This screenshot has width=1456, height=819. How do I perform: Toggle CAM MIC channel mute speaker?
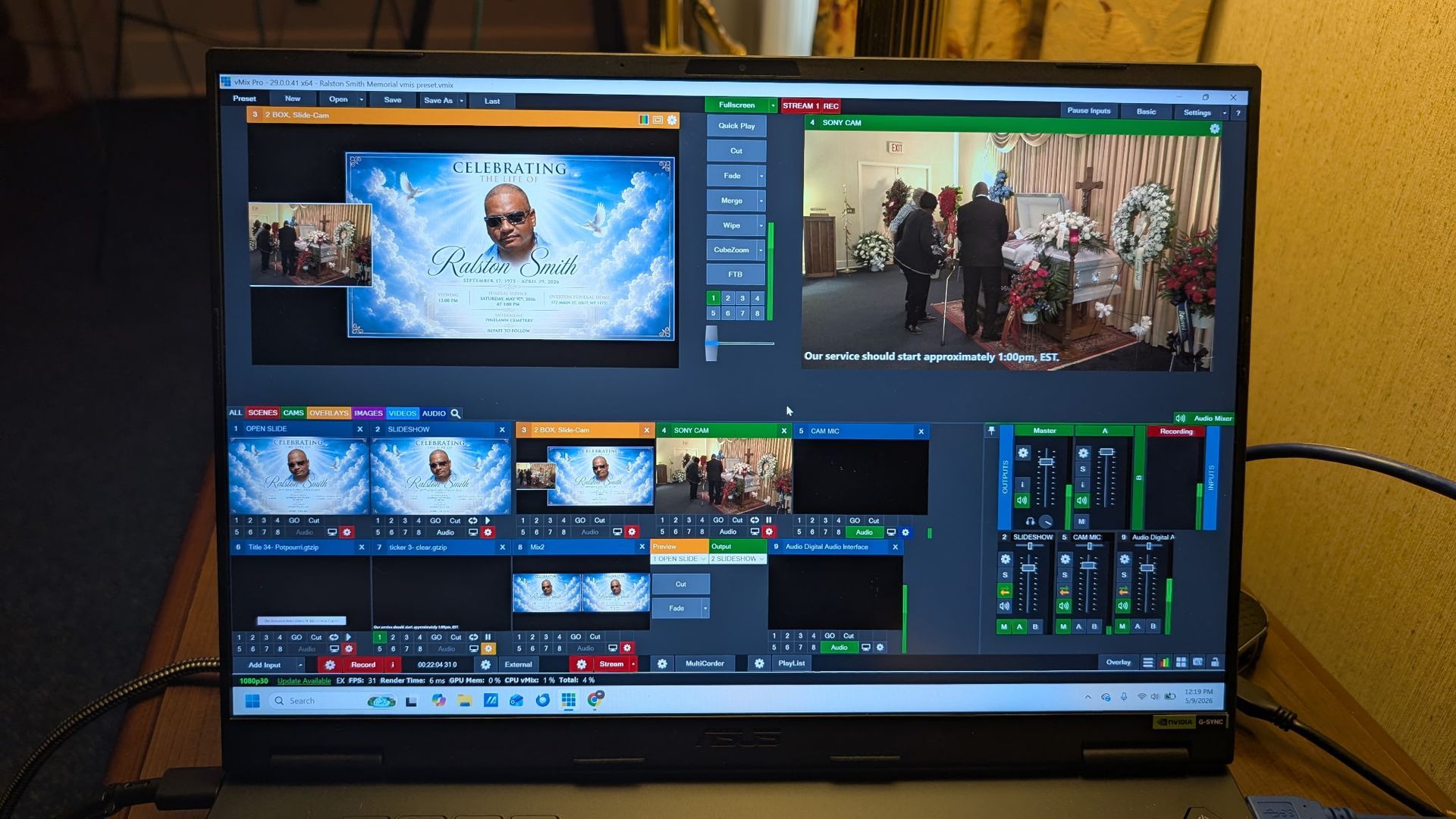[x=1064, y=607]
